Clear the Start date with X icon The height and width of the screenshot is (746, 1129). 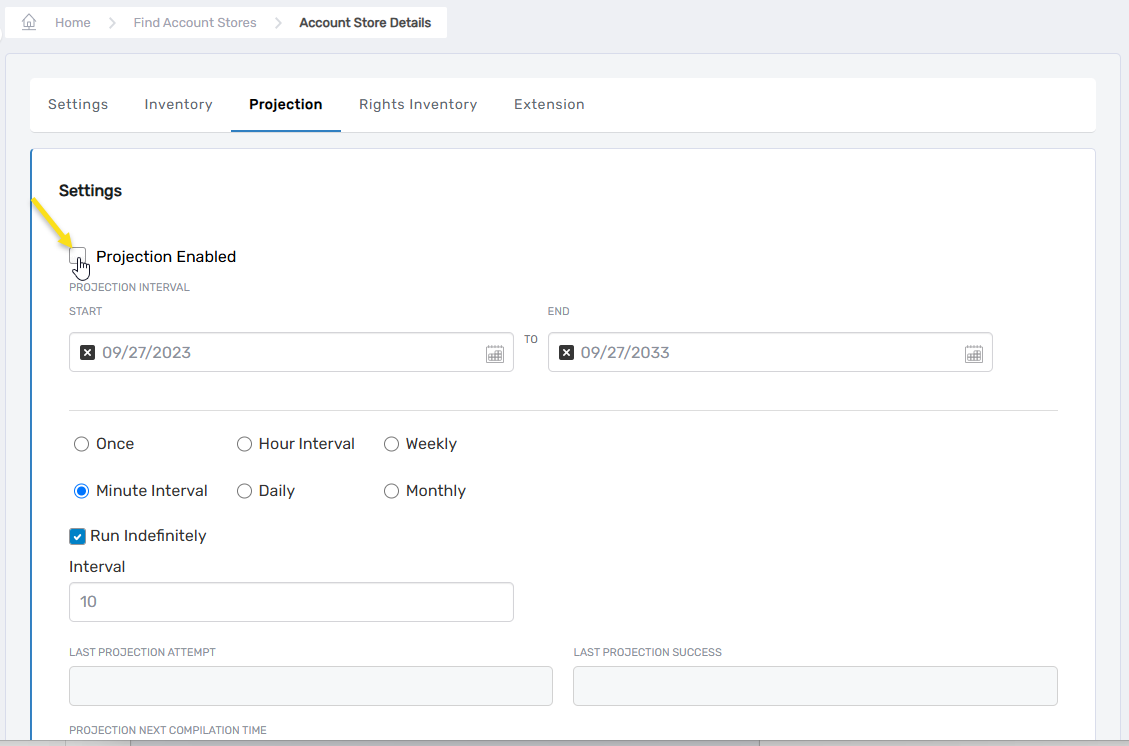coord(87,352)
